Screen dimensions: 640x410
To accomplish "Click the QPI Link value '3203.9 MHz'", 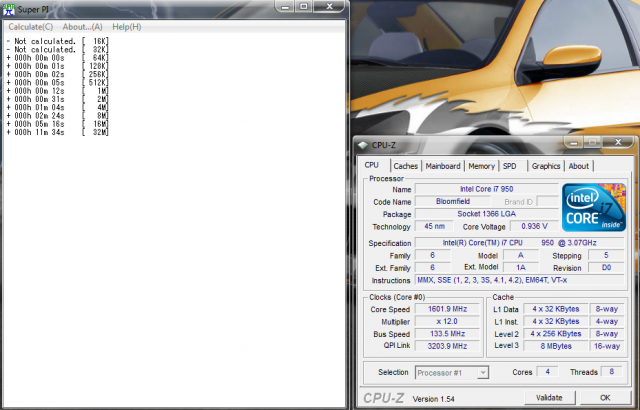I will [447, 346].
